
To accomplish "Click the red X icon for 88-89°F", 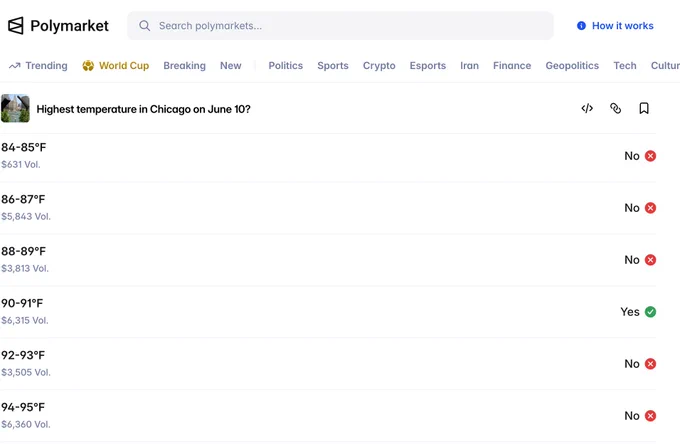I will click(x=650, y=260).
